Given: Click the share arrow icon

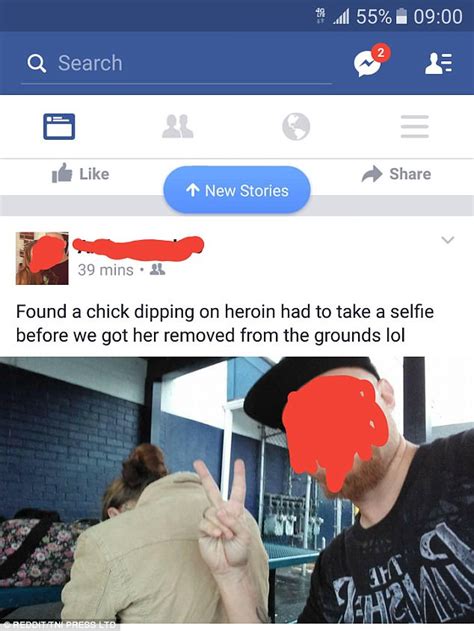Looking at the screenshot, I should point(372,174).
